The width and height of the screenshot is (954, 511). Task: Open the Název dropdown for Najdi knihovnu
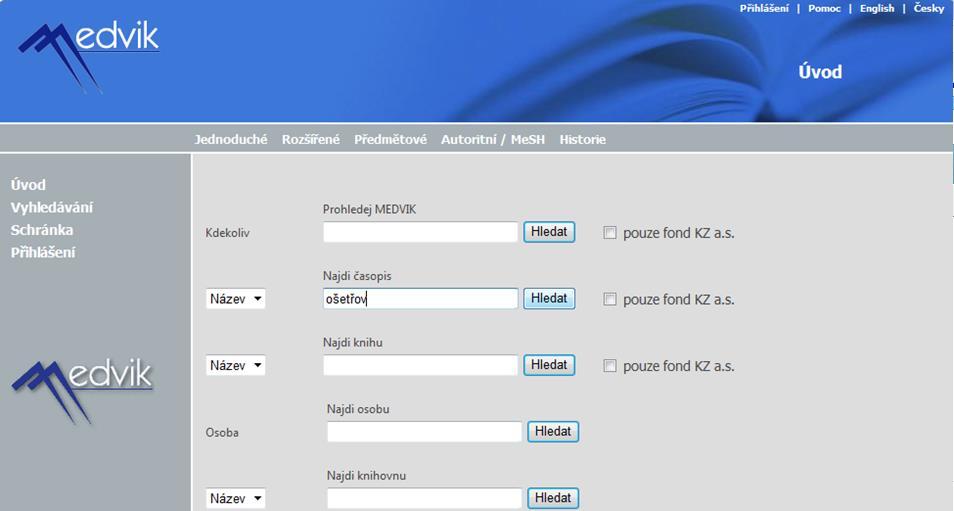click(235, 498)
